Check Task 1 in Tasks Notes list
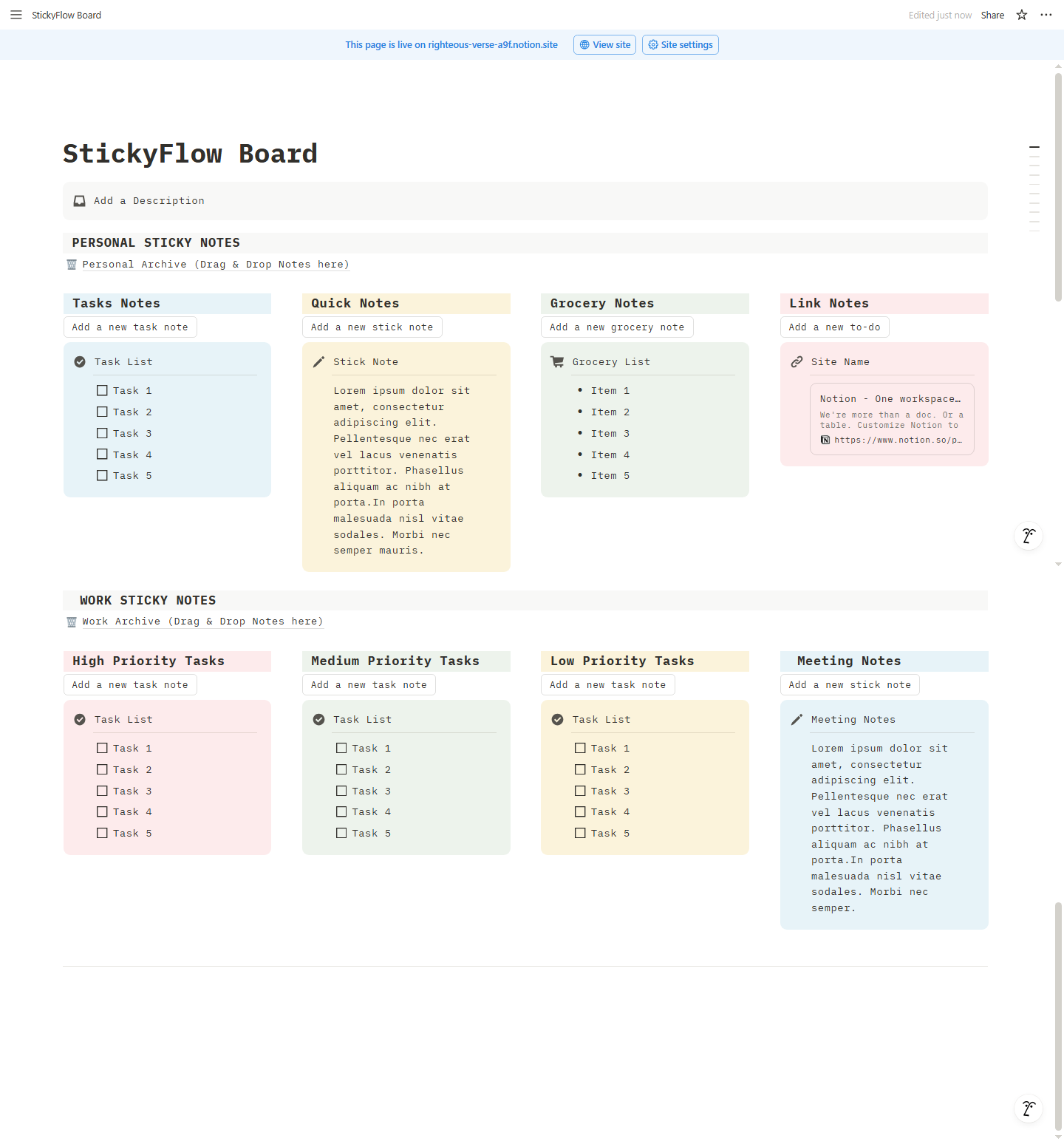The width and height of the screenshot is (1064, 1144). pyautogui.click(x=102, y=391)
